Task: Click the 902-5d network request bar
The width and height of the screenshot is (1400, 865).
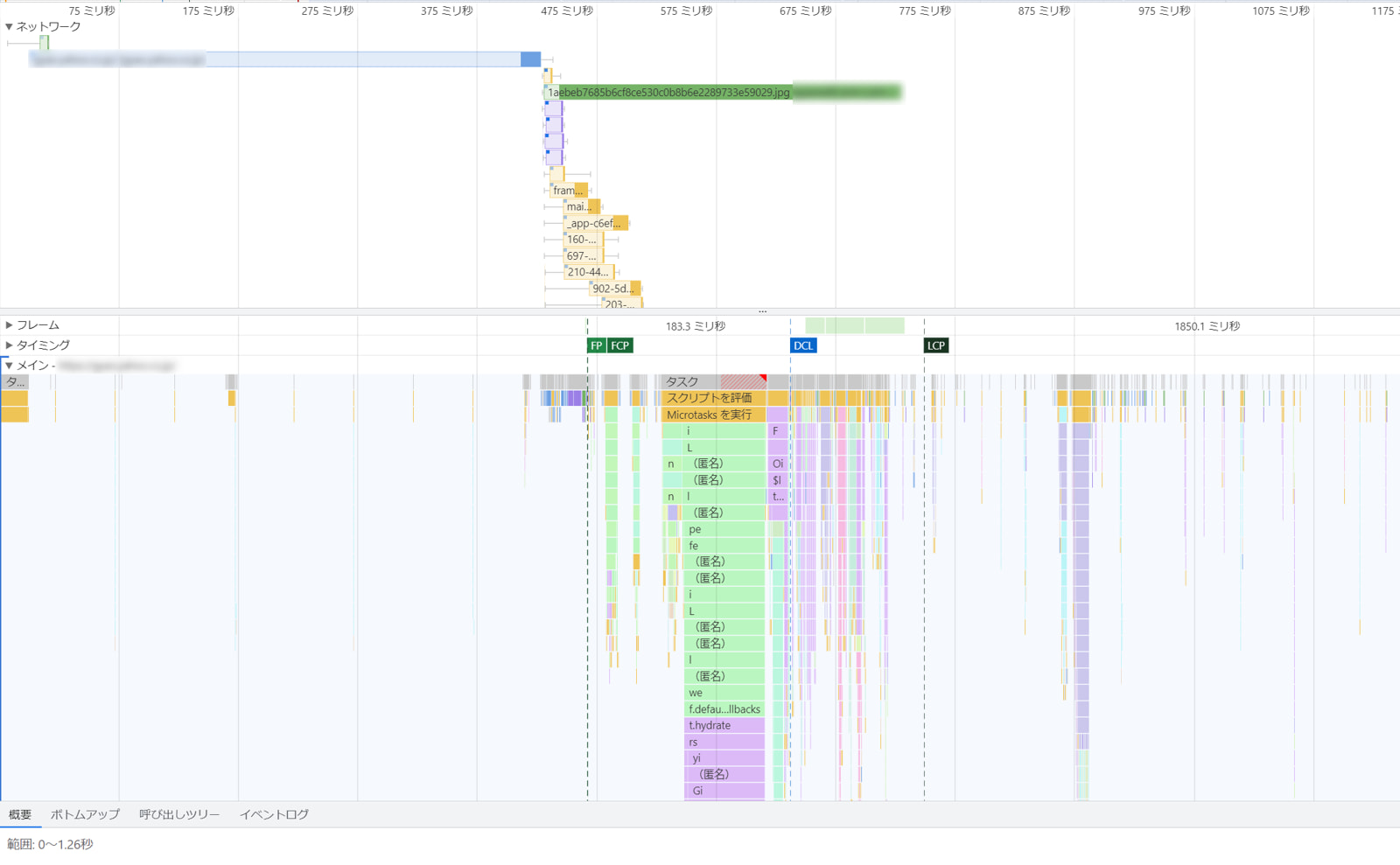Action: 614,289
